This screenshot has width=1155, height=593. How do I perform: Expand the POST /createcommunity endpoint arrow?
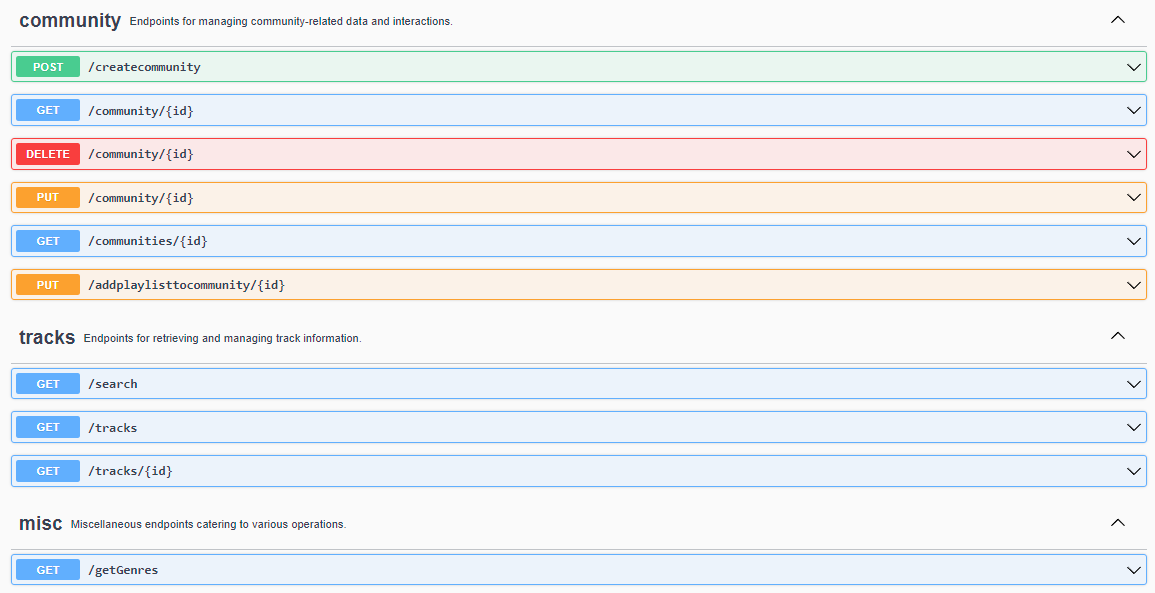click(1134, 67)
